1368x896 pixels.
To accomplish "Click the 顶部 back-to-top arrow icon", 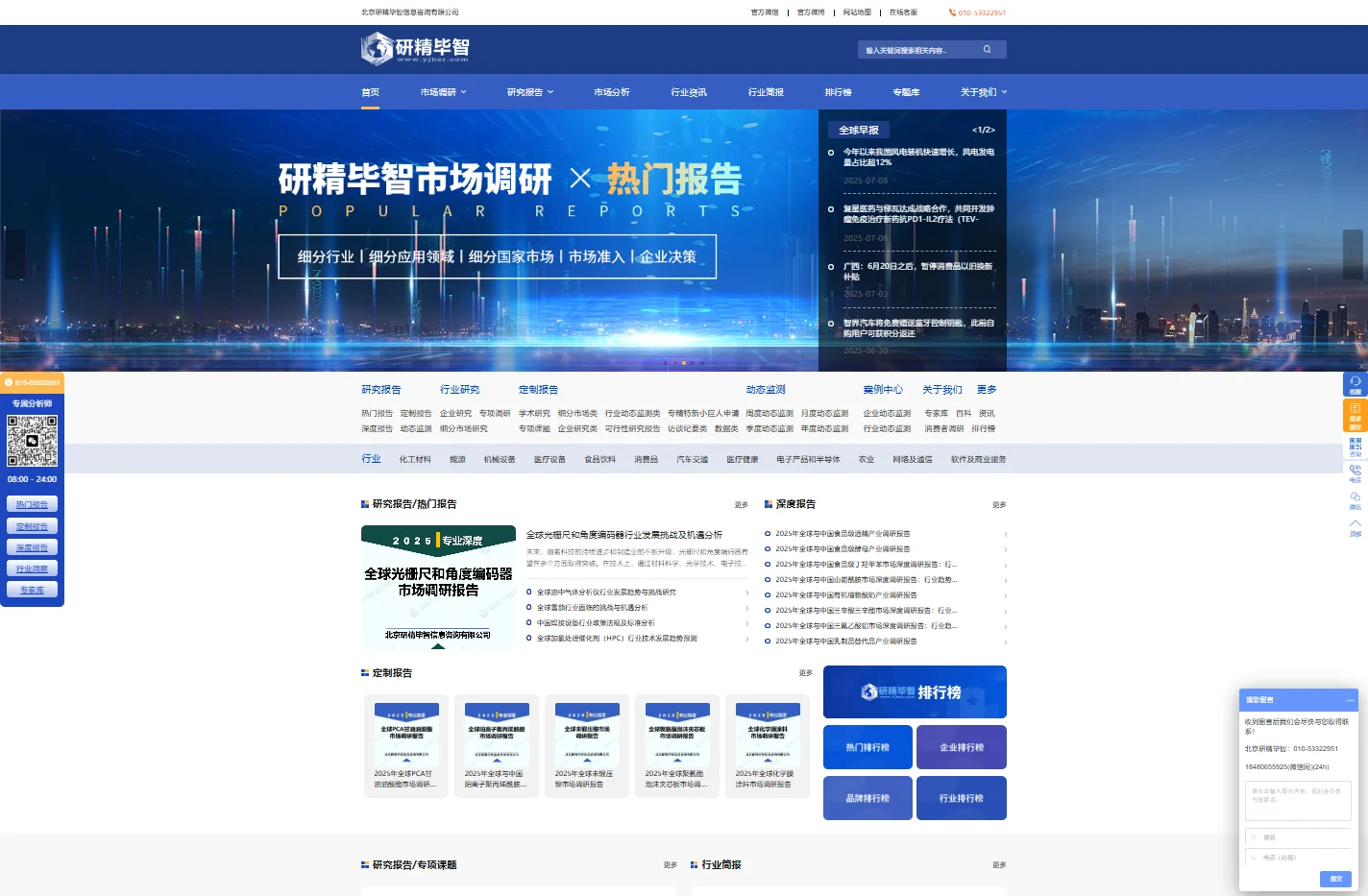I will pos(1356,527).
